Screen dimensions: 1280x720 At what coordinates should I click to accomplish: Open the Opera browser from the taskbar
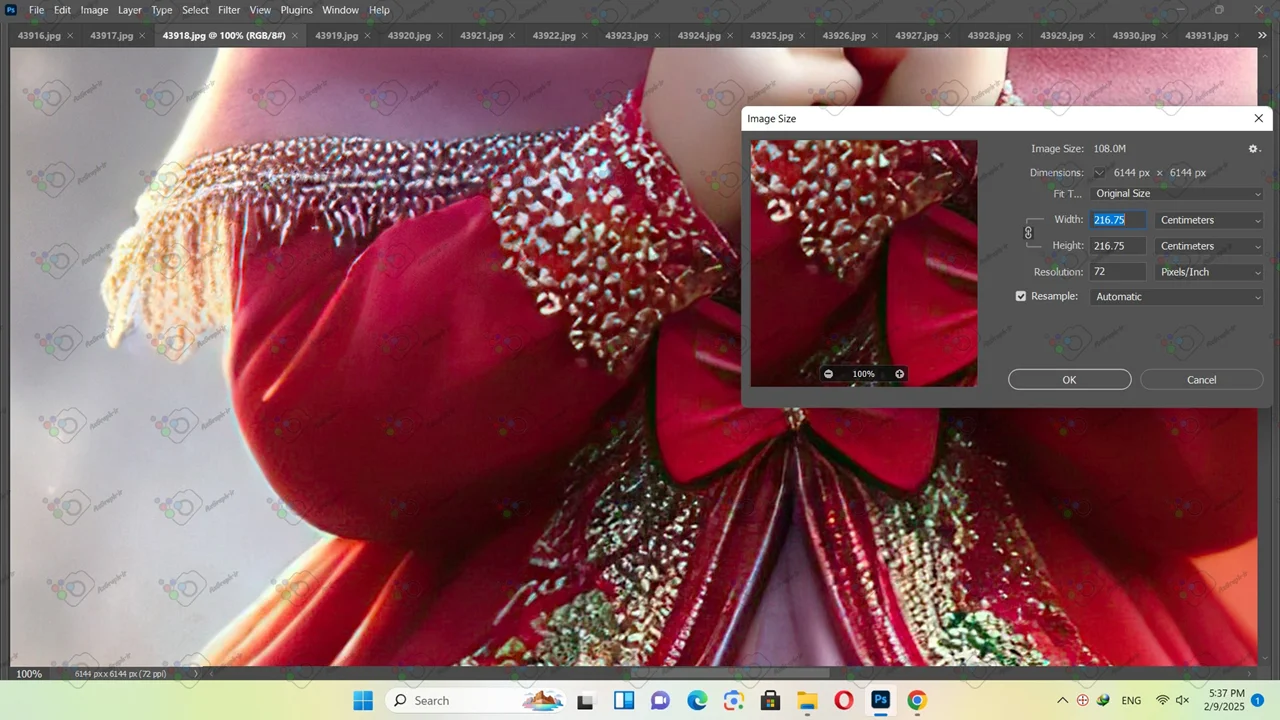coord(843,700)
